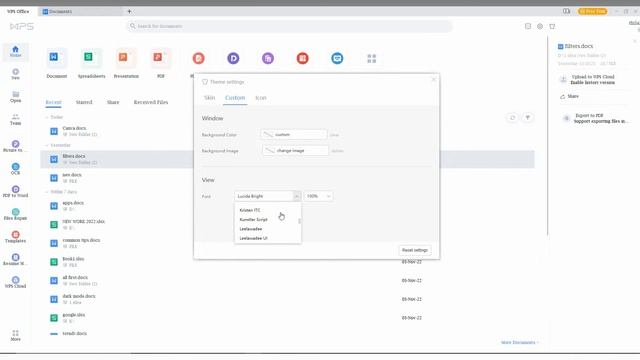
Task: Open Templates from the left sidebar
Action: [16, 237]
